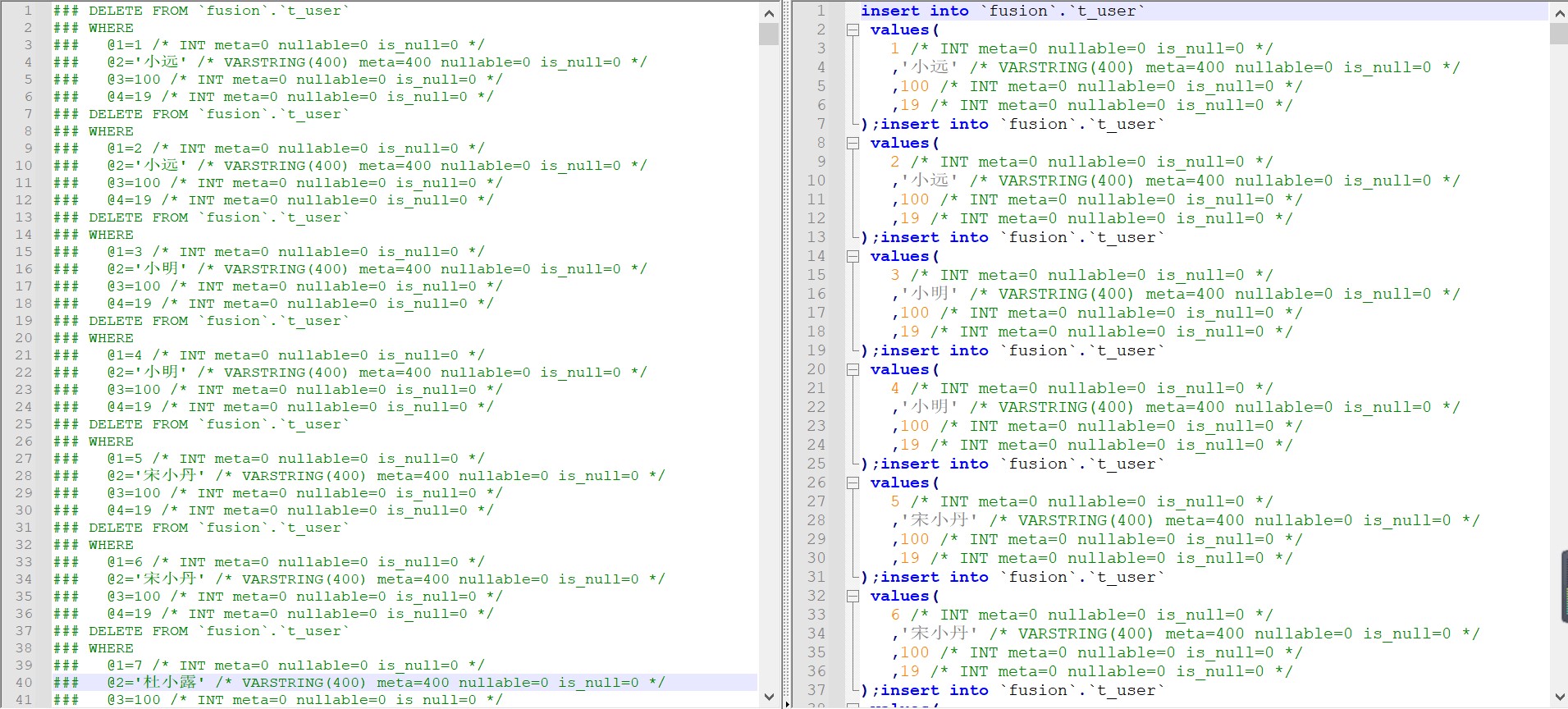The width and height of the screenshot is (1568, 709).
Task: Click '@2='小明'' on left-pane line 16
Action: pyautogui.click(x=147, y=269)
